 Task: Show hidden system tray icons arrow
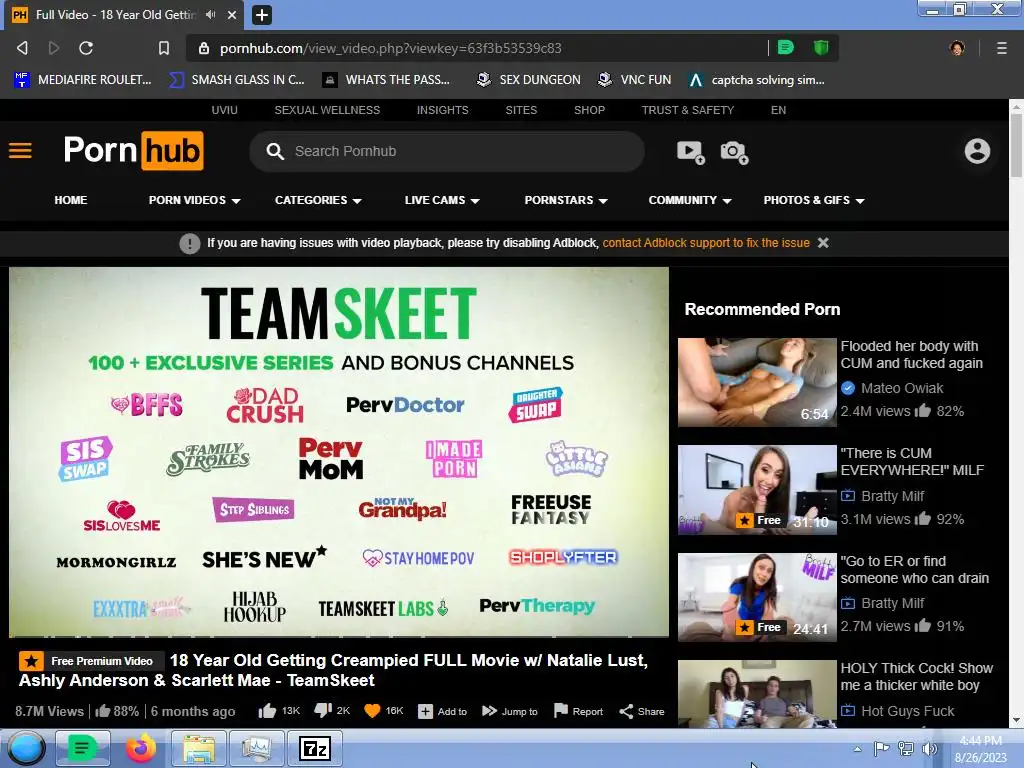click(857, 749)
